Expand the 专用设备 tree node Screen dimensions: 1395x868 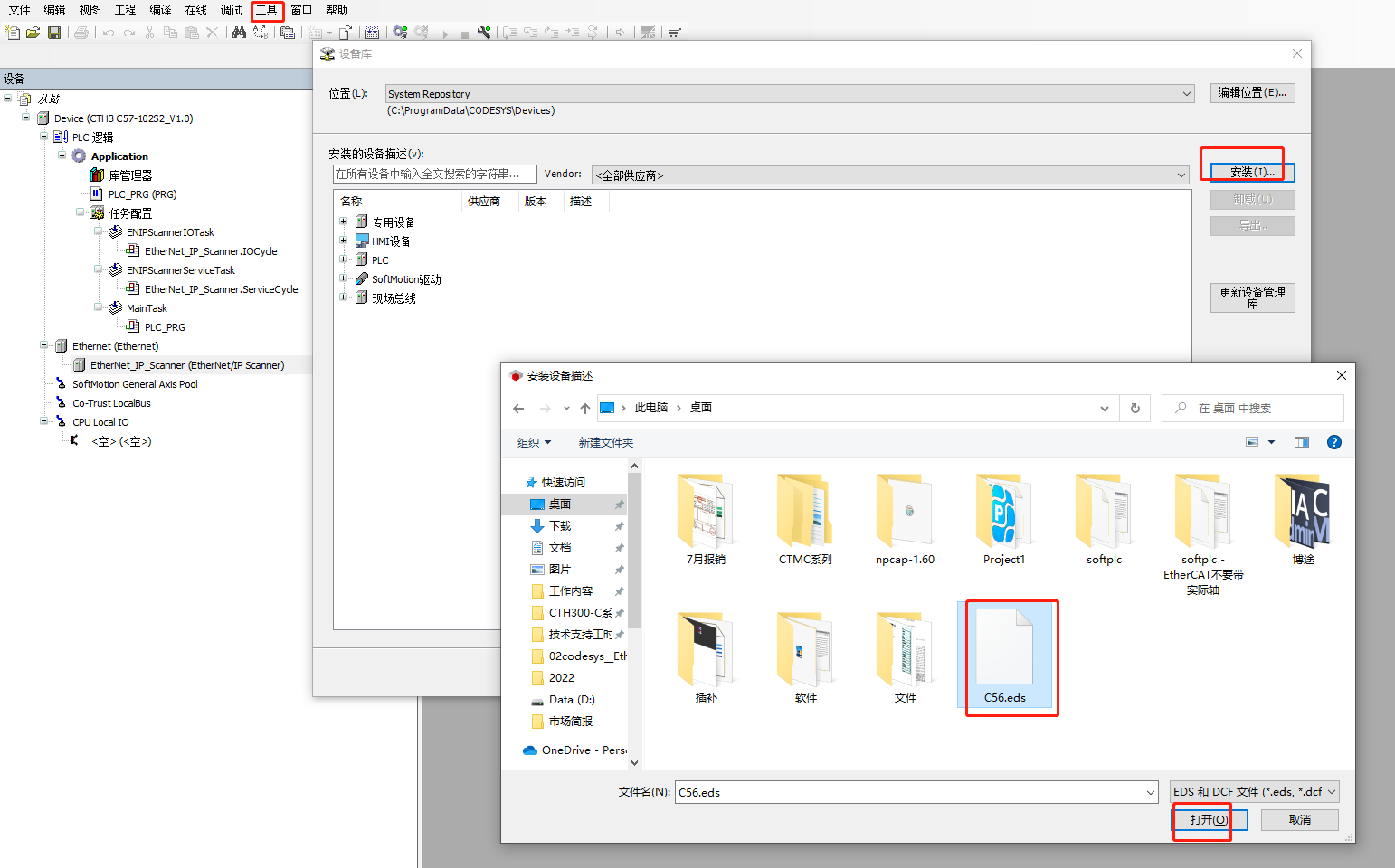click(x=344, y=222)
